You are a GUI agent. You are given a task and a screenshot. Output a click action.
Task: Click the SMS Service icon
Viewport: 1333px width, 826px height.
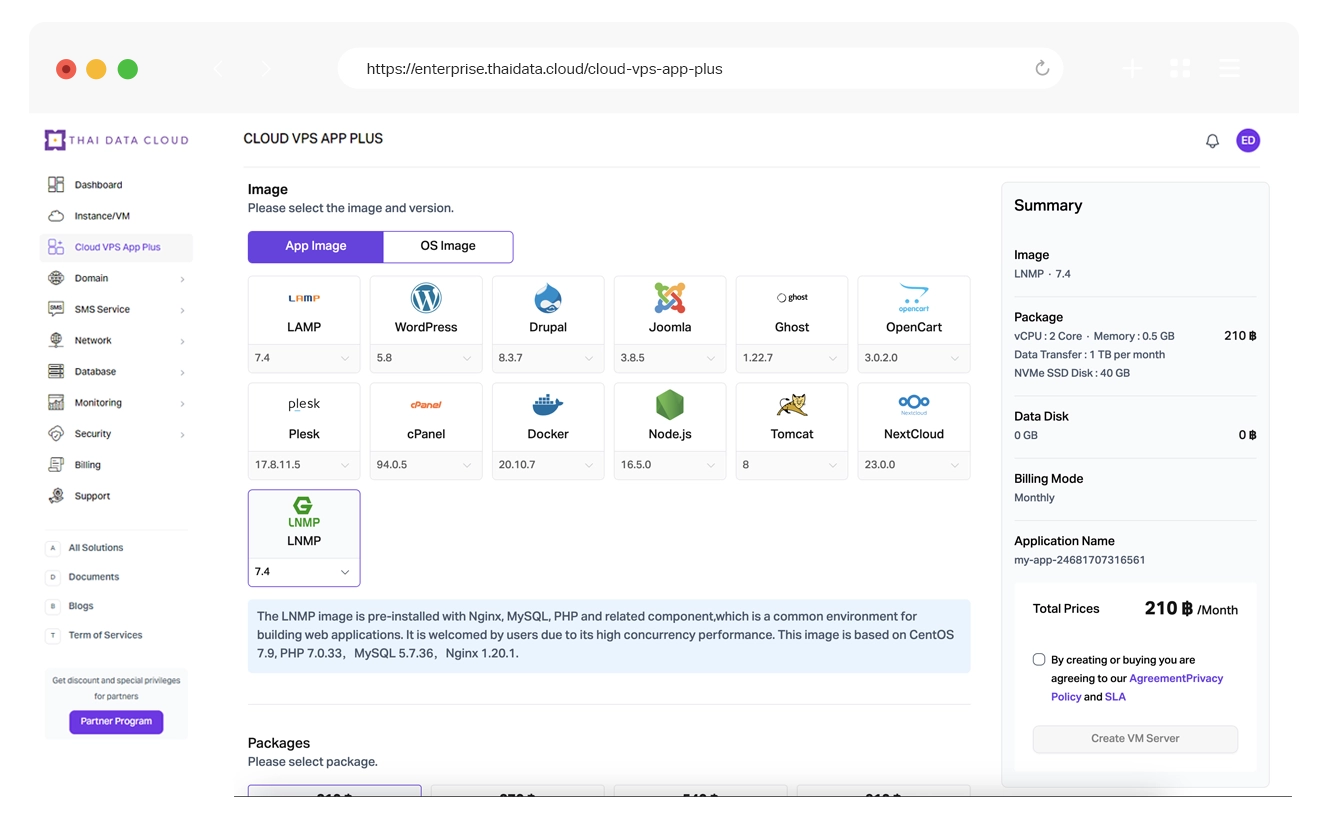(56, 309)
